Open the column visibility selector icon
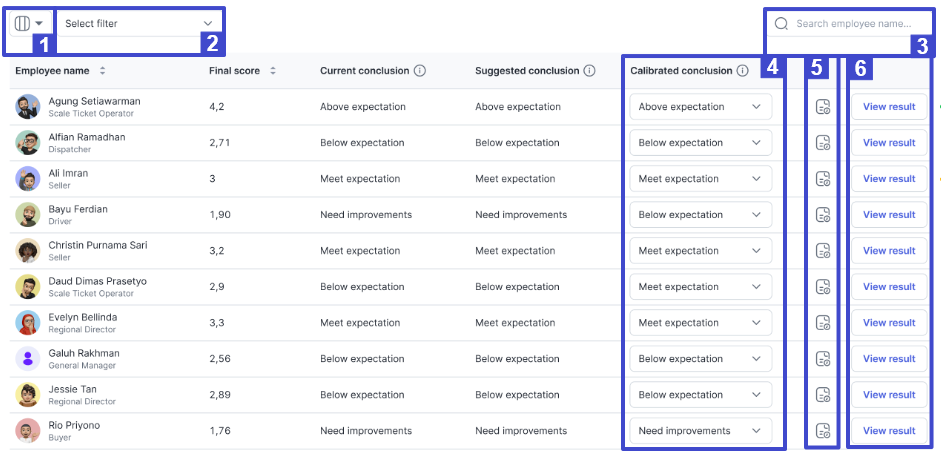 29,23
